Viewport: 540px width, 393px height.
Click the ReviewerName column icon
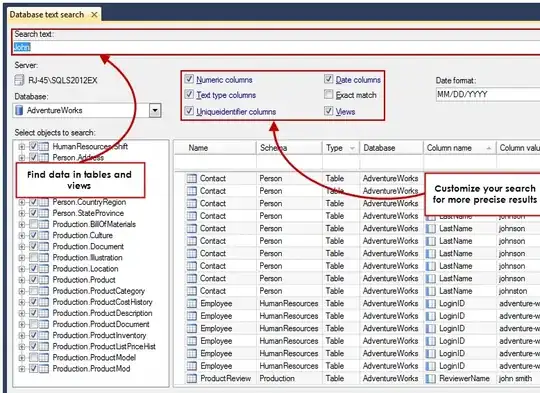(x=430, y=378)
